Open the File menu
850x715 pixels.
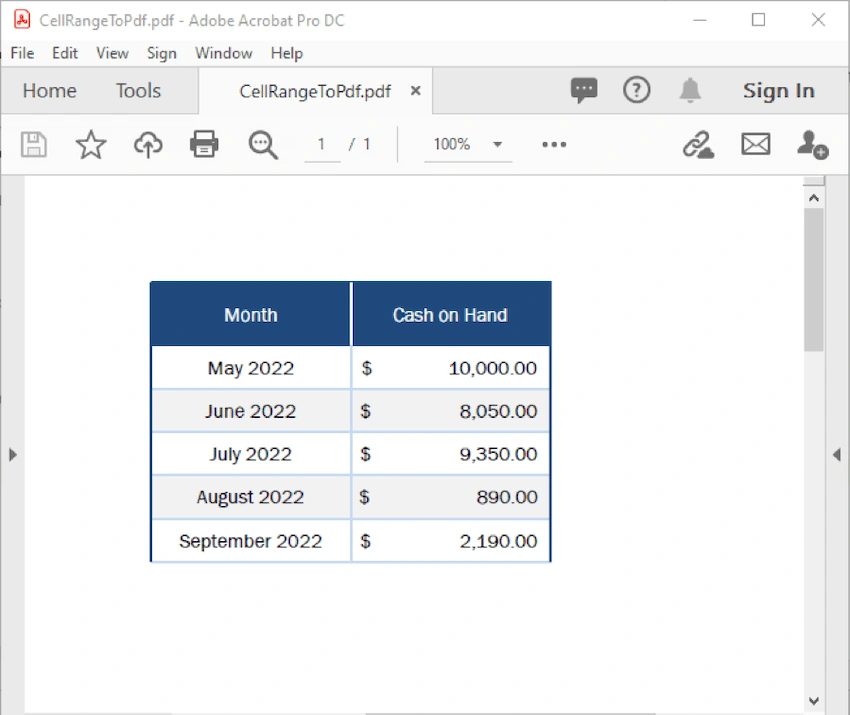22,53
